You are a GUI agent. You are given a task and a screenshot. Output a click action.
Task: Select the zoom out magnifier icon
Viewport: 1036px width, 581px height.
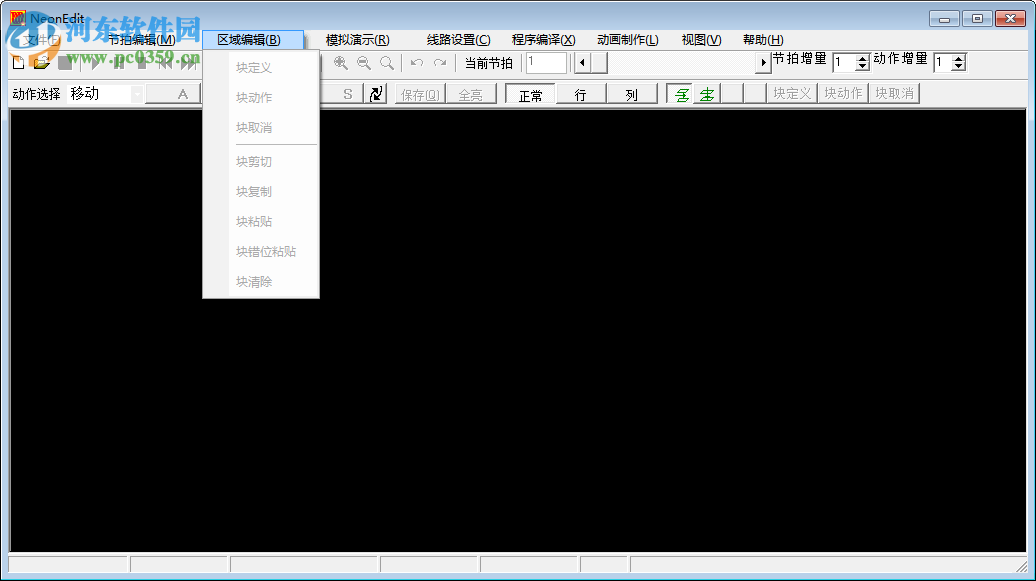click(x=363, y=62)
